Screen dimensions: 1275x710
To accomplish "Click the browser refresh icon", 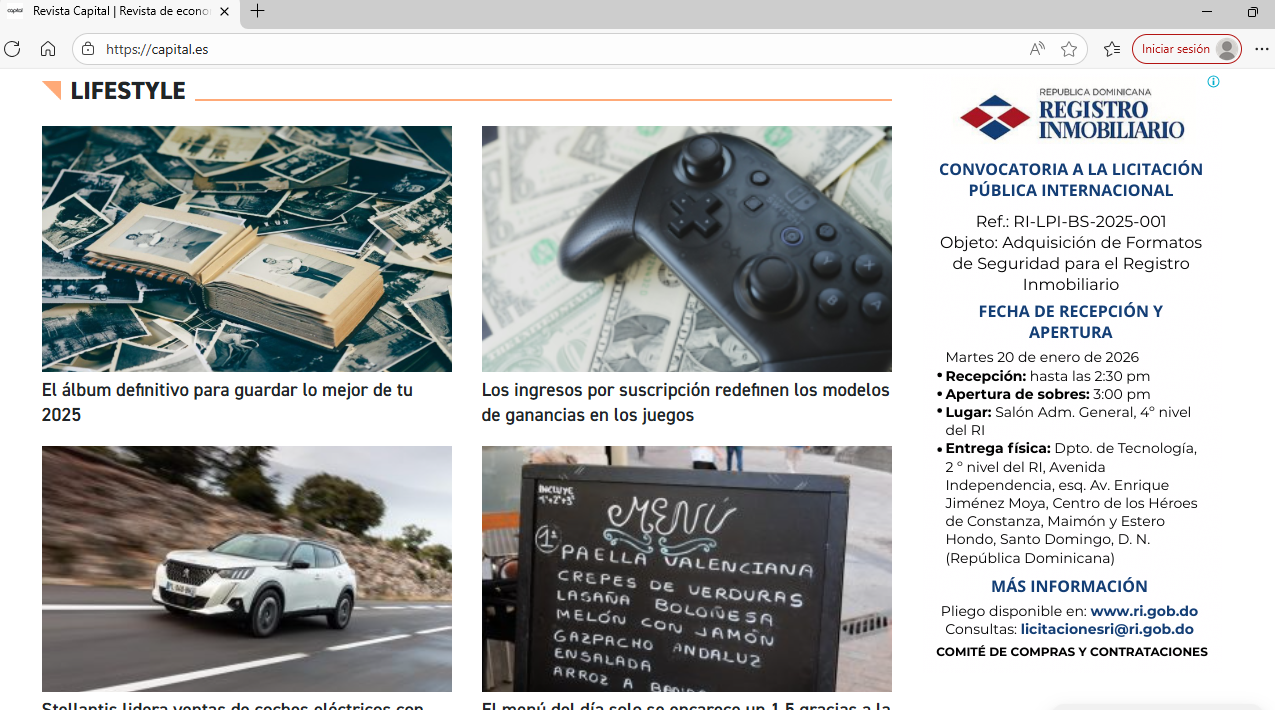I will 12,49.
